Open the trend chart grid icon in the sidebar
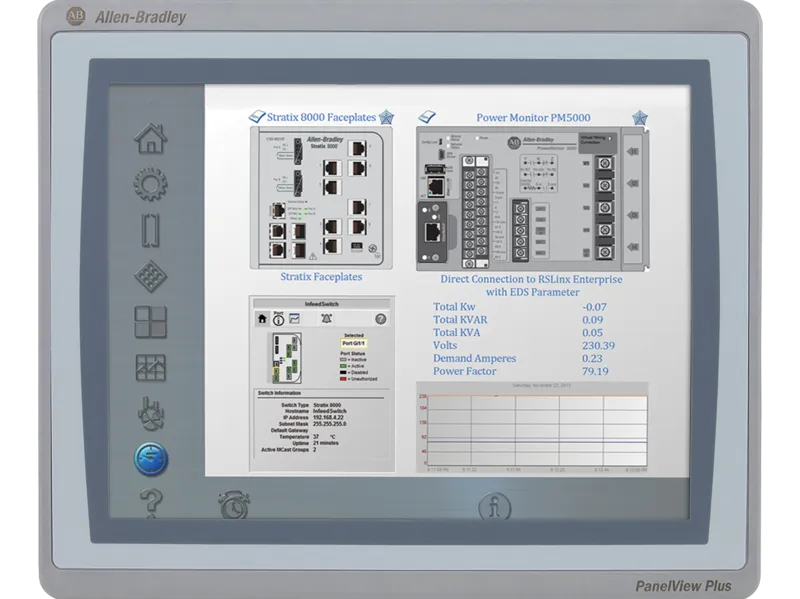800x599 pixels. pyautogui.click(x=151, y=367)
